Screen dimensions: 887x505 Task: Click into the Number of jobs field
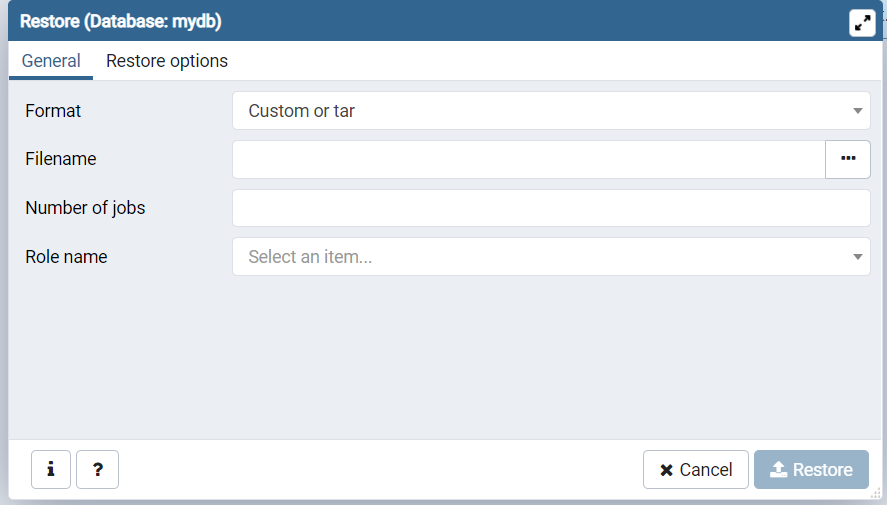pos(551,208)
